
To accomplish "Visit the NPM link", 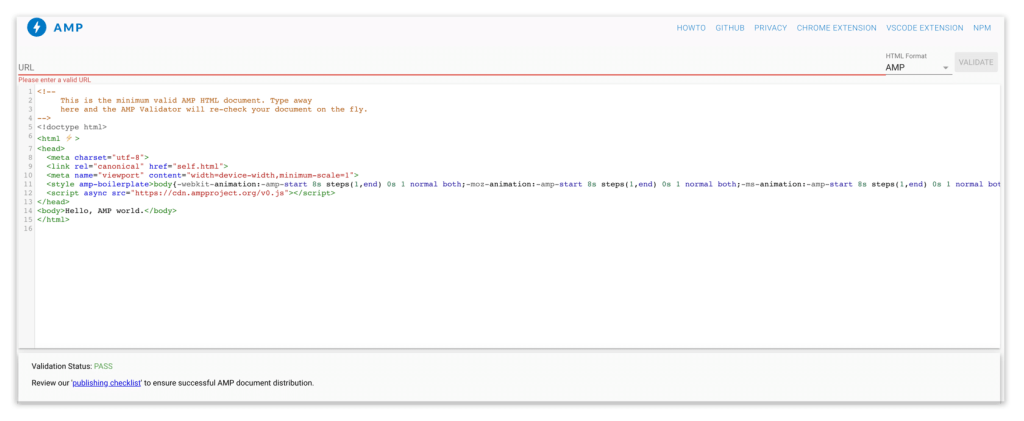I will (x=981, y=28).
